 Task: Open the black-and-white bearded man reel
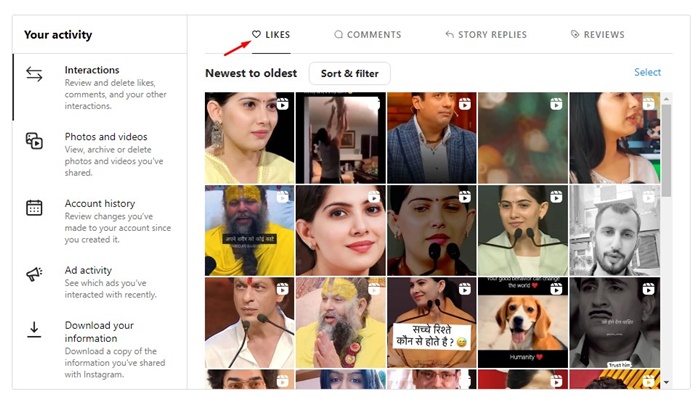[615, 230]
